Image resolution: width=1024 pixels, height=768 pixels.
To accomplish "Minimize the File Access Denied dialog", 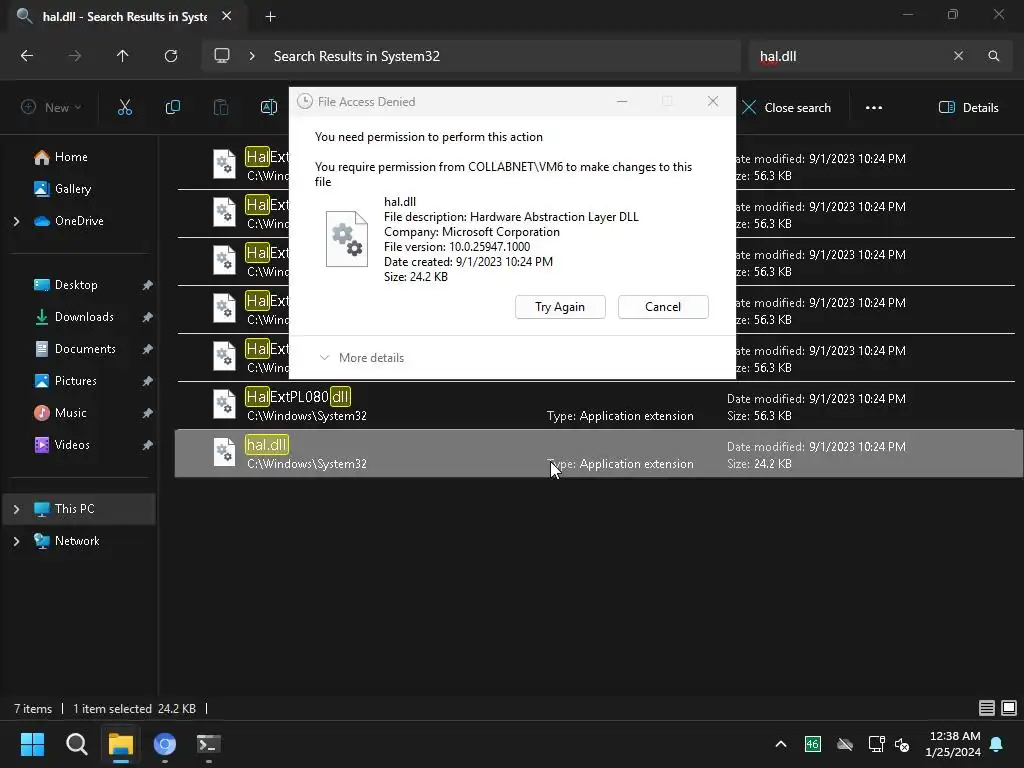I will pos(622,101).
